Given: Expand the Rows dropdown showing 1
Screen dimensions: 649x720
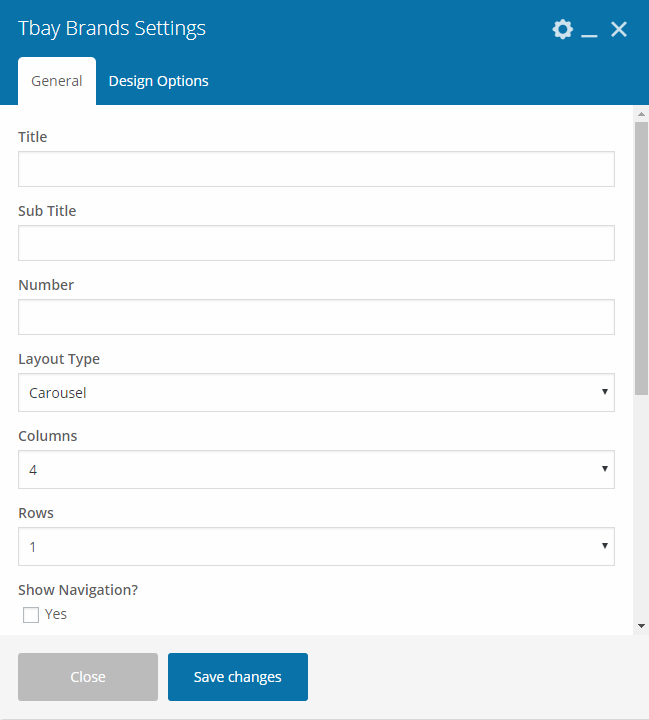Looking at the screenshot, I should pos(316,547).
